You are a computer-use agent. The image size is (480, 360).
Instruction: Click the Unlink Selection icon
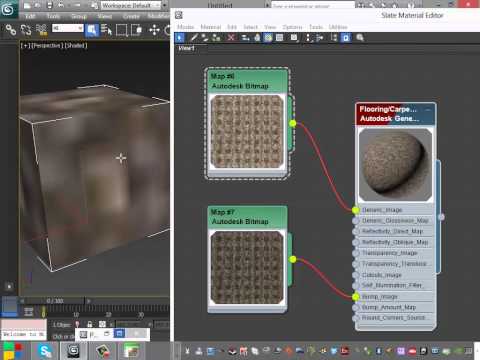(x=26, y=30)
